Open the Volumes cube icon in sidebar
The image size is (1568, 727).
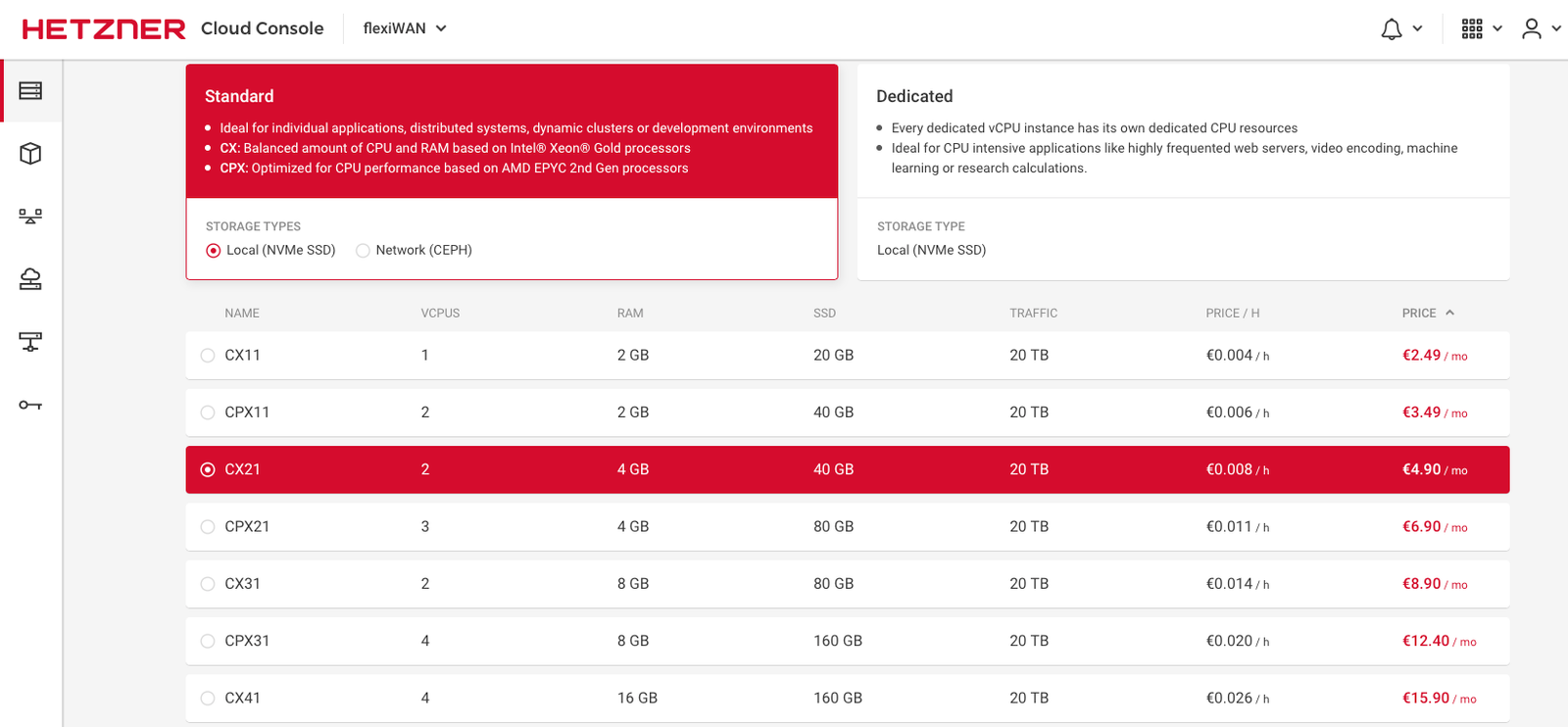tap(30, 154)
